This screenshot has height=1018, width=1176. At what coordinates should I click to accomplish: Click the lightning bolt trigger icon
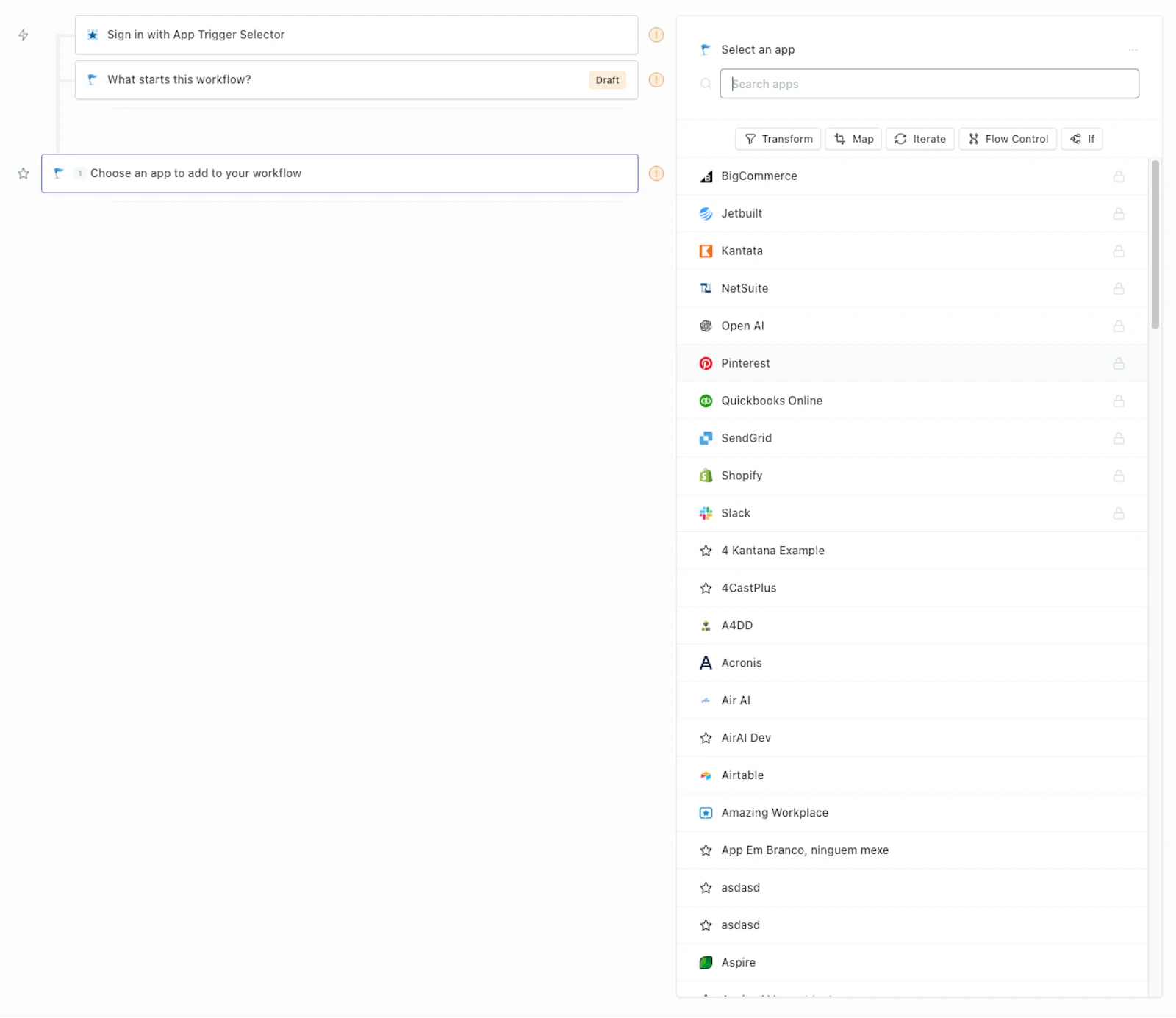tap(24, 35)
